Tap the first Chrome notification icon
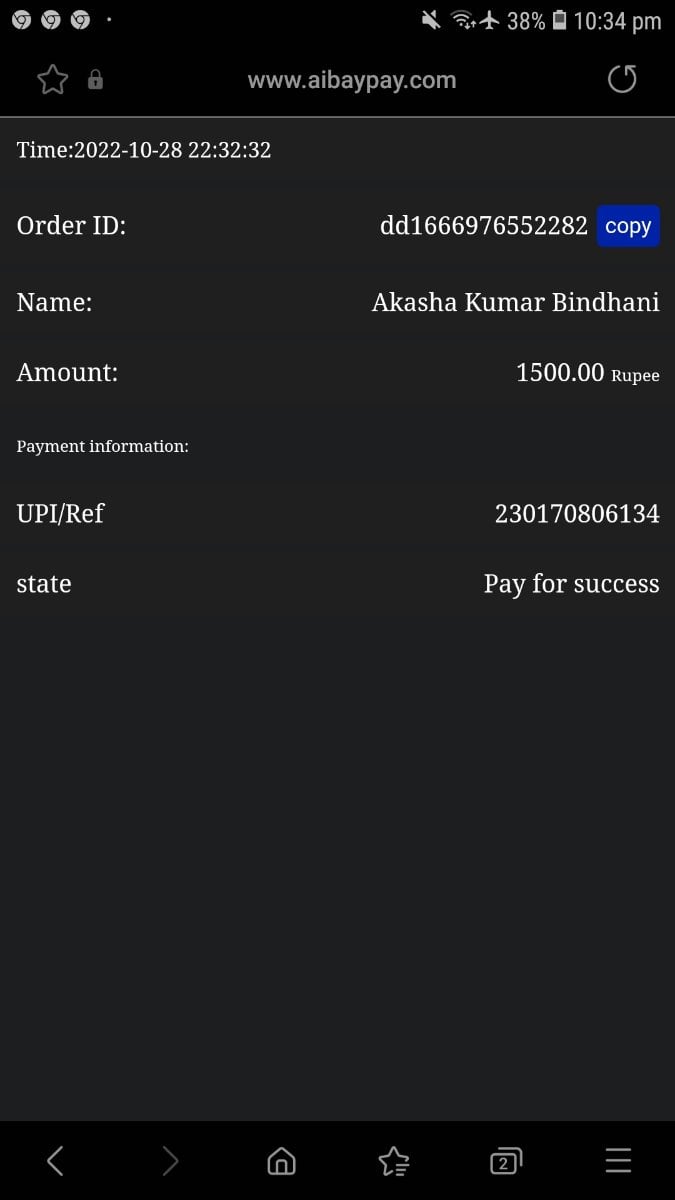675x1200 pixels. point(21,20)
